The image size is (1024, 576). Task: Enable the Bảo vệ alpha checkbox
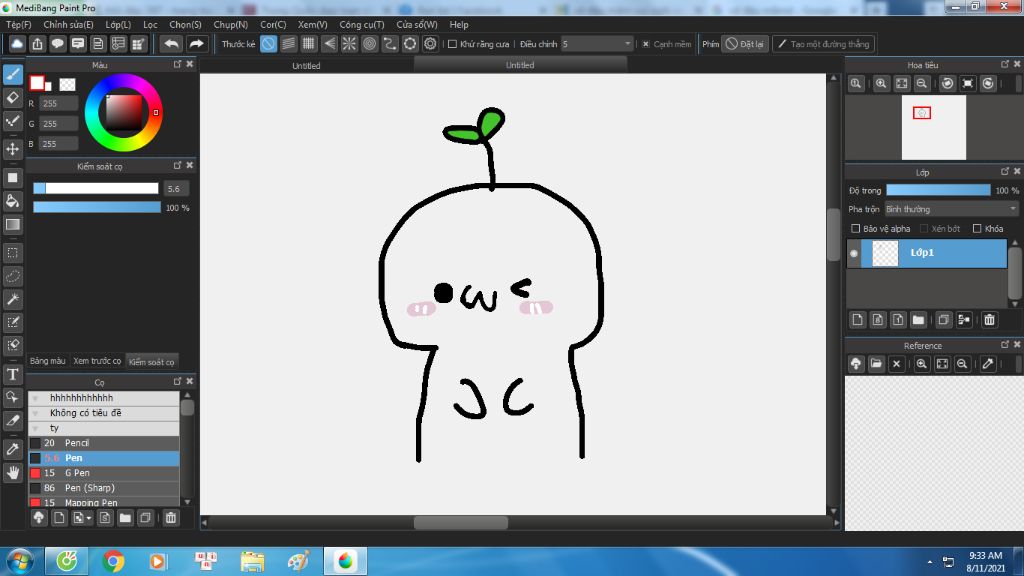856,229
